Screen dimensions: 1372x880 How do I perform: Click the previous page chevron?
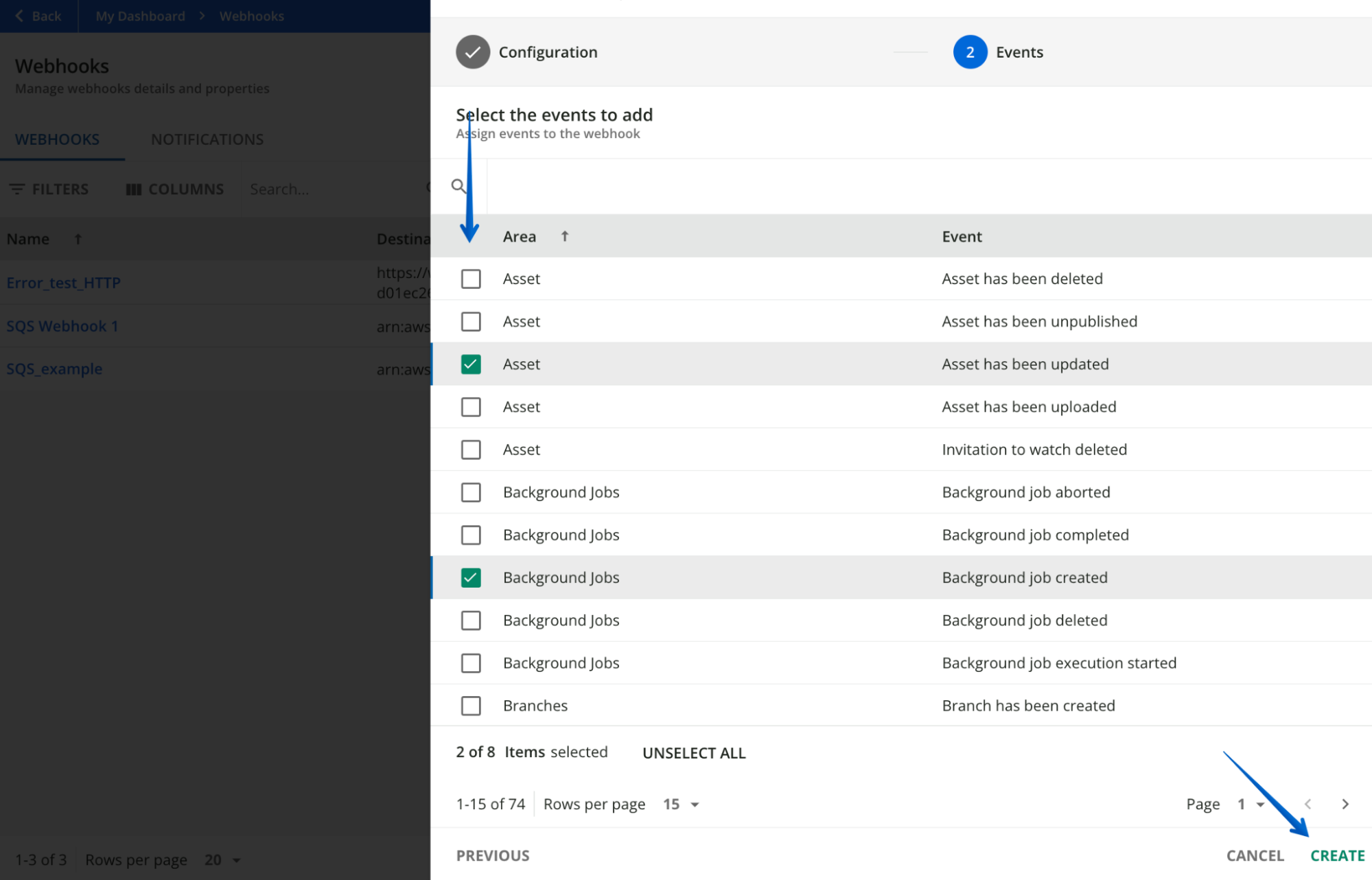point(1308,804)
